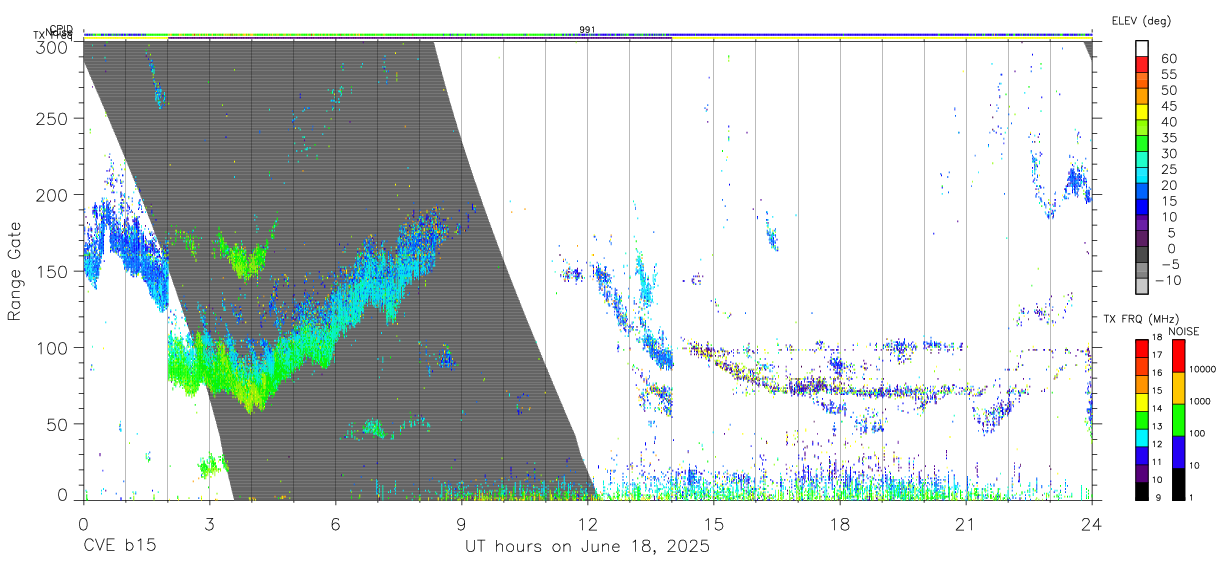Click the NOISE legend title
This screenshot has width=1228, height=567.
(x=1183, y=331)
